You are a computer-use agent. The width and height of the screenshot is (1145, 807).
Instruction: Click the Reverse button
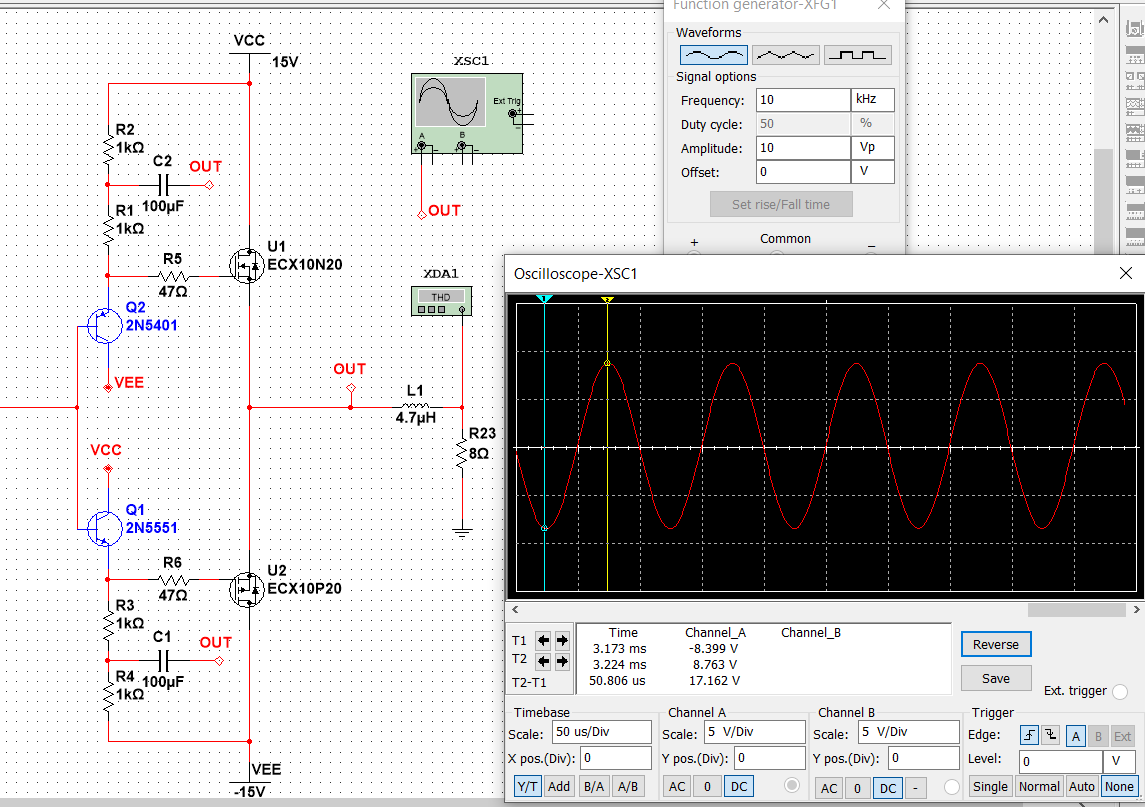[996, 644]
